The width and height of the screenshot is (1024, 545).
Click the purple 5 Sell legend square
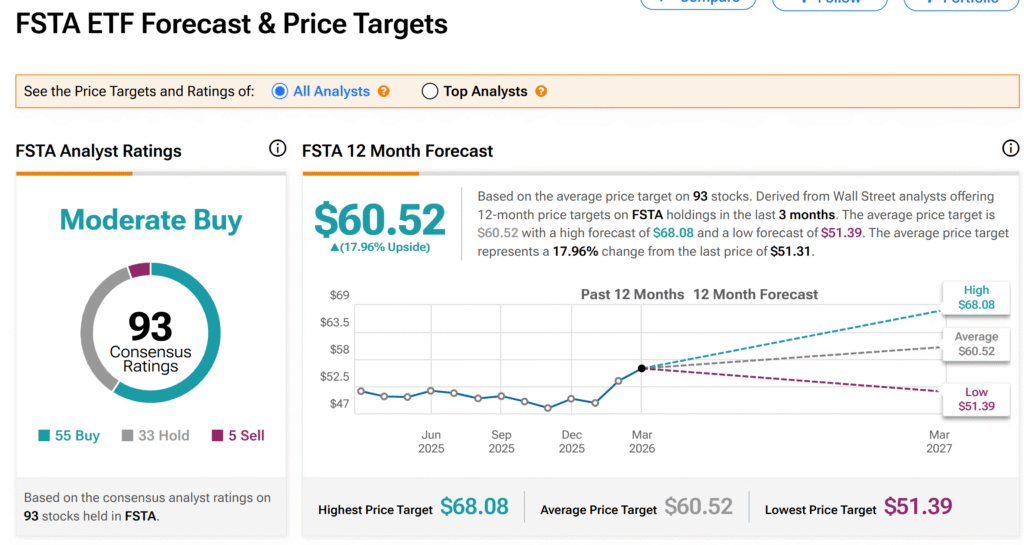tap(218, 436)
